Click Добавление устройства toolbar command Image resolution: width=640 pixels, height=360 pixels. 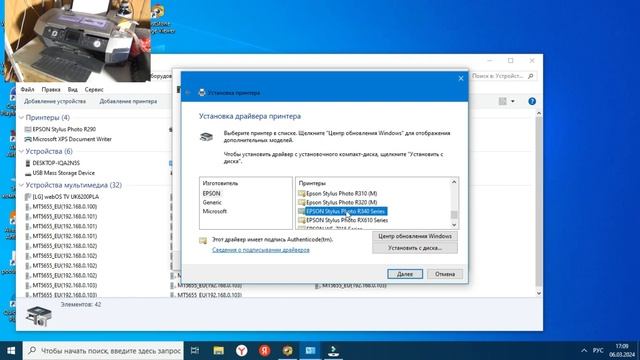pos(55,101)
